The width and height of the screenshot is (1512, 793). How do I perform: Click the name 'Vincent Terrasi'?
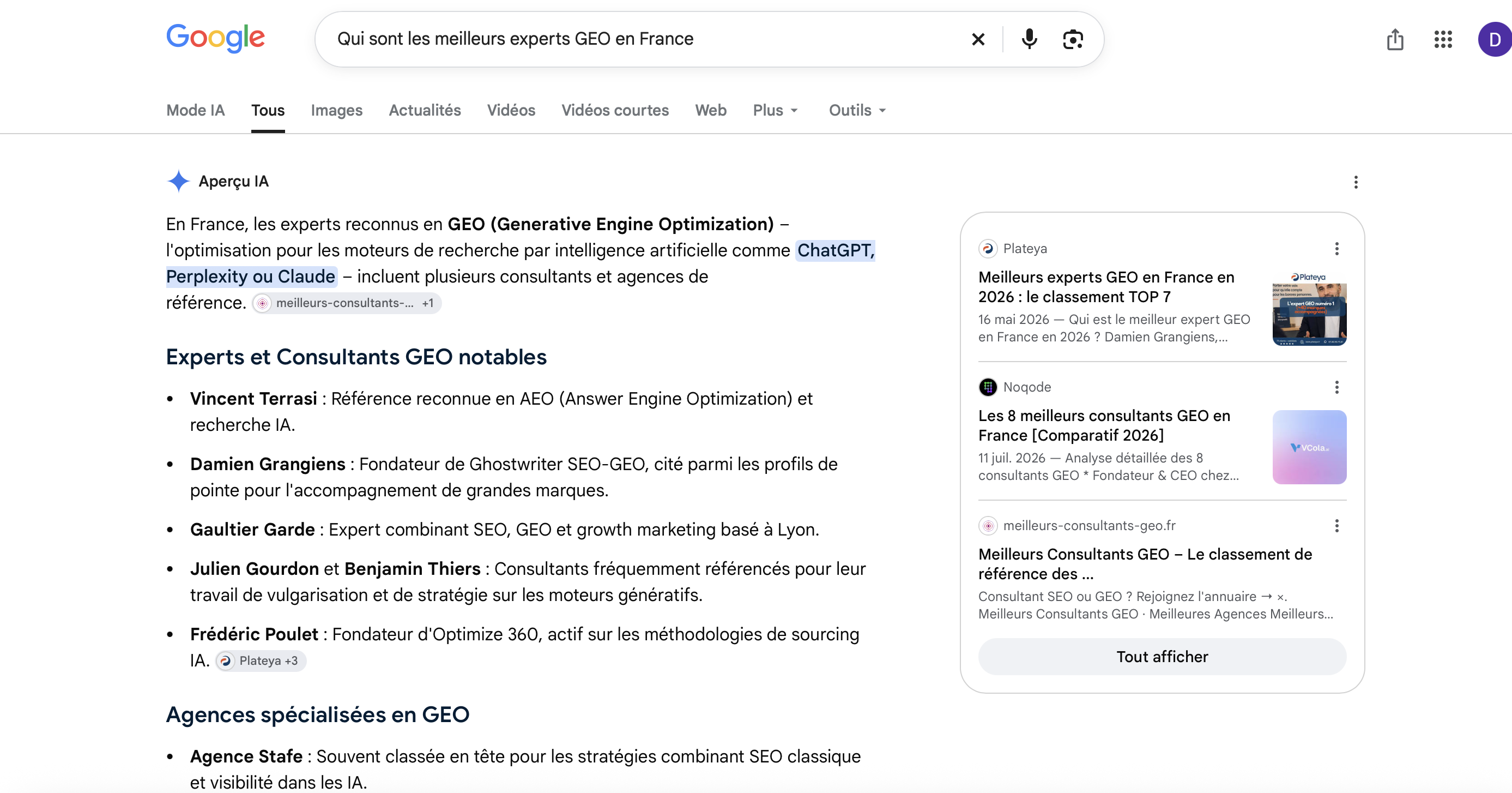253,398
